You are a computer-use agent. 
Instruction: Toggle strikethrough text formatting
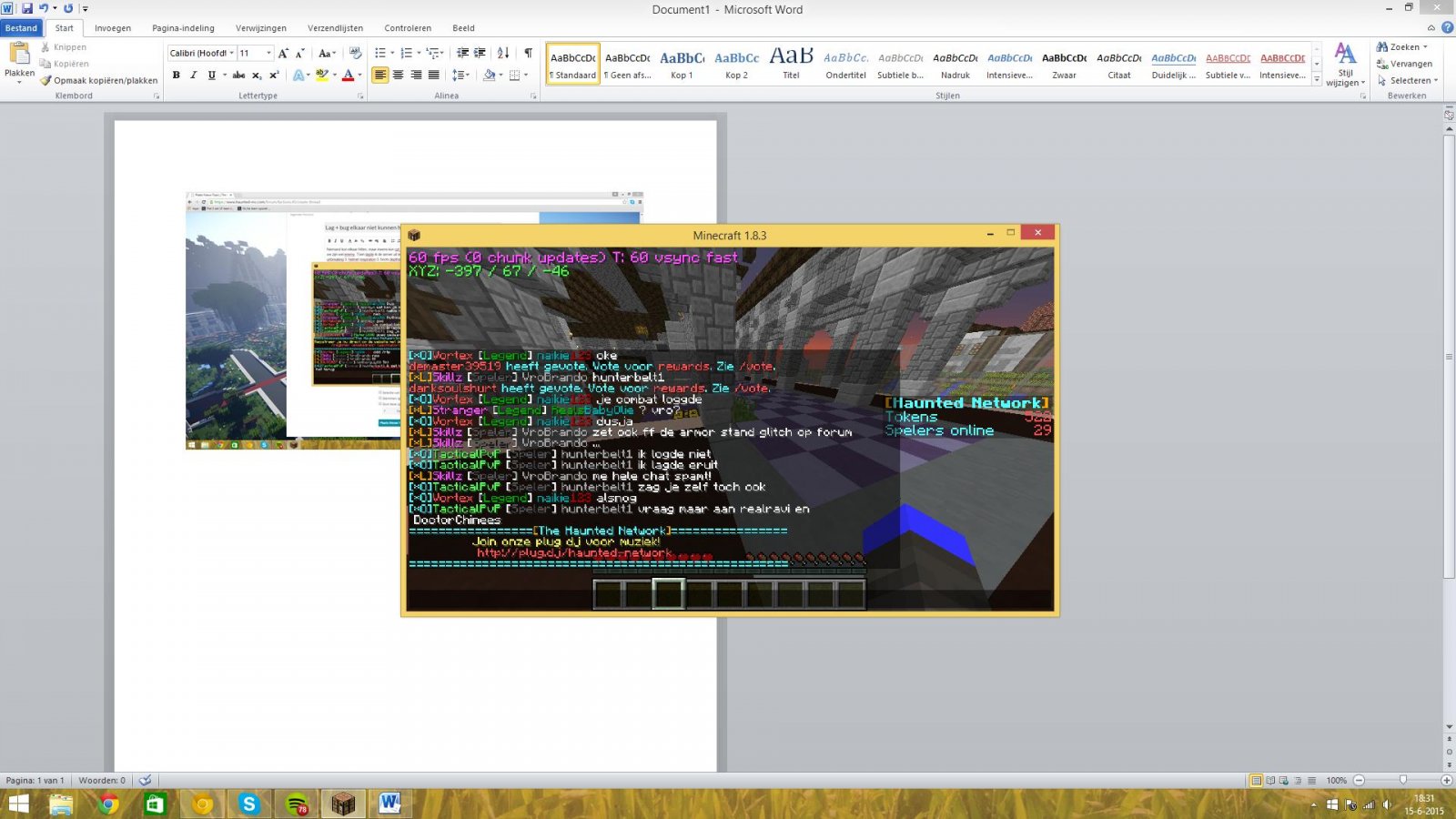tap(238, 75)
